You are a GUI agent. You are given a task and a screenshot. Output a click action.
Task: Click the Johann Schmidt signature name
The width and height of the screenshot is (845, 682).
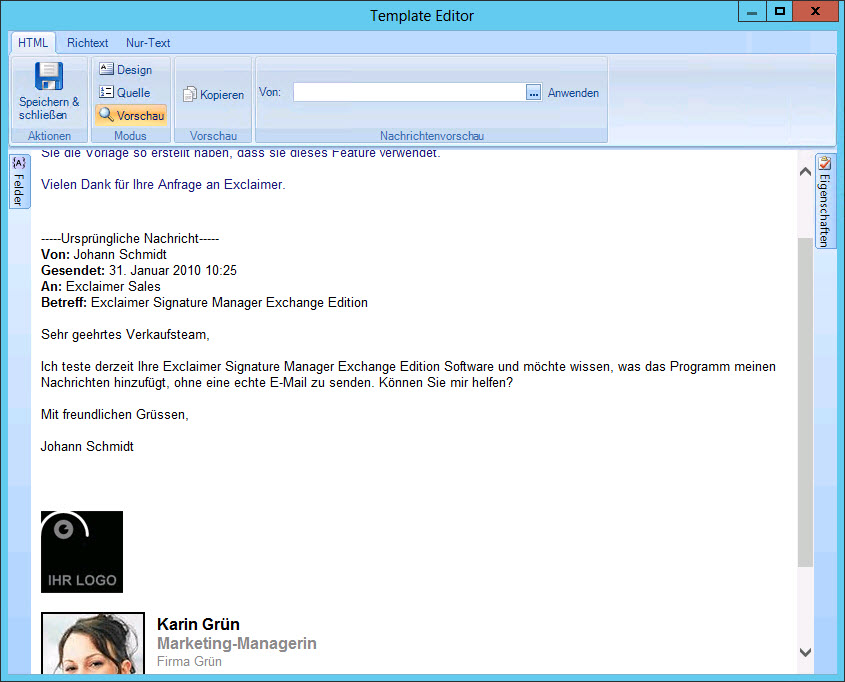(87, 447)
